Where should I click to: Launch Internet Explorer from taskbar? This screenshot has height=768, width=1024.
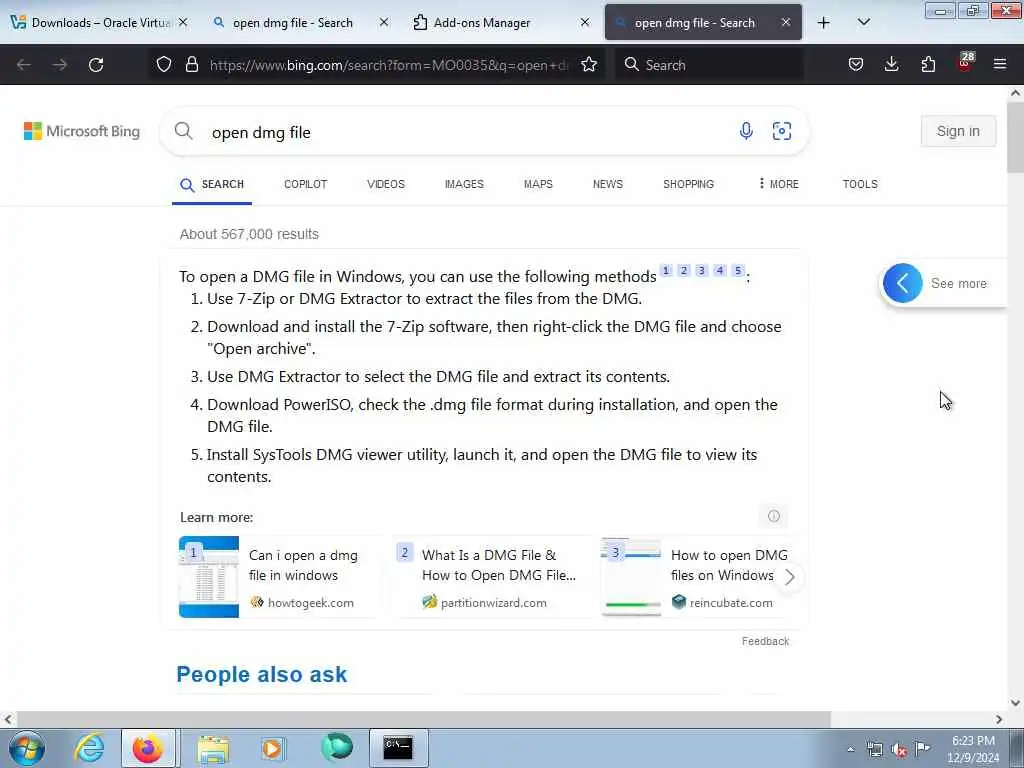89,748
